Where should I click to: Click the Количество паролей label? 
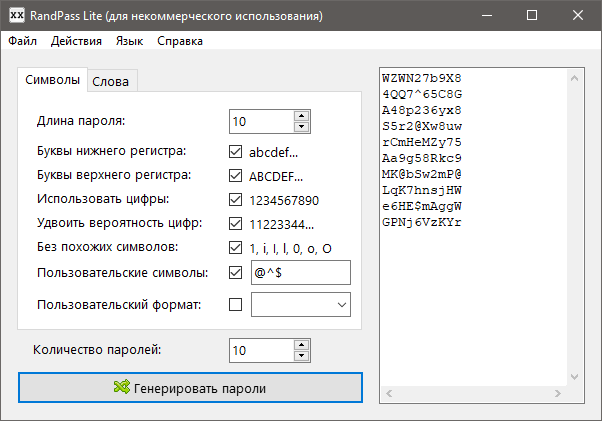(x=97, y=350)
